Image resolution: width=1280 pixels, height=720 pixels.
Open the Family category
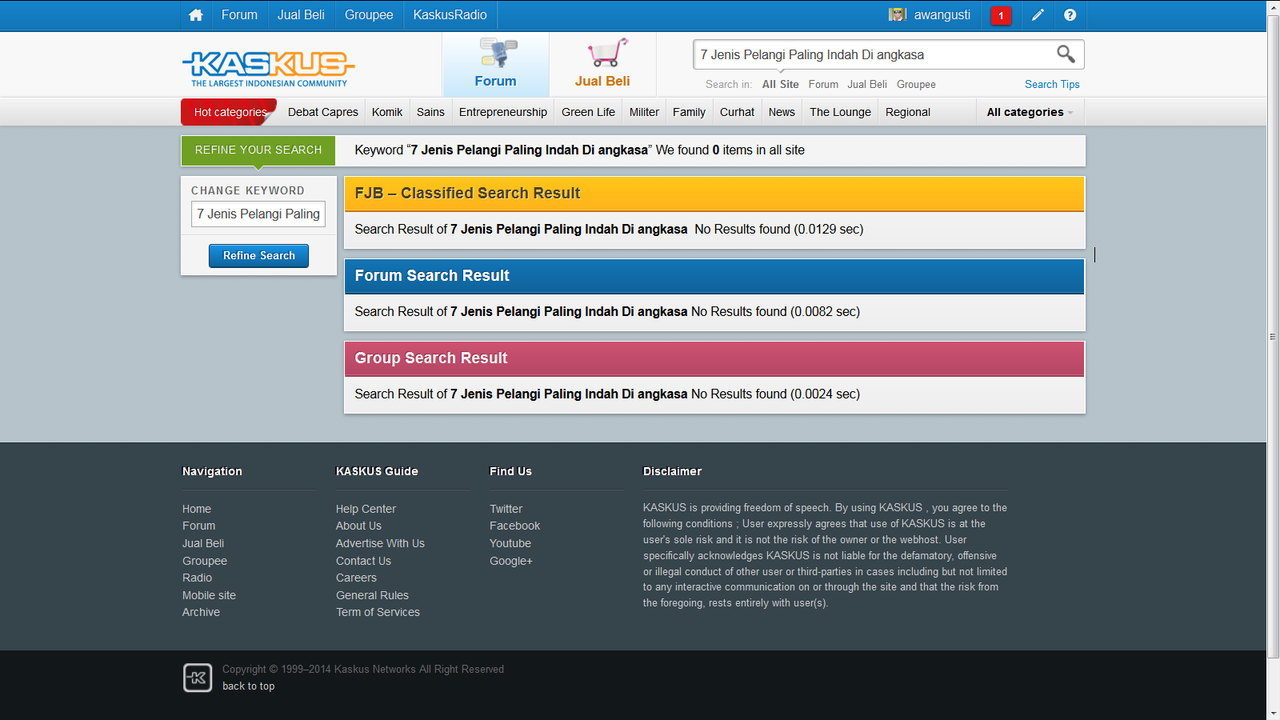(x=689, y=112)
